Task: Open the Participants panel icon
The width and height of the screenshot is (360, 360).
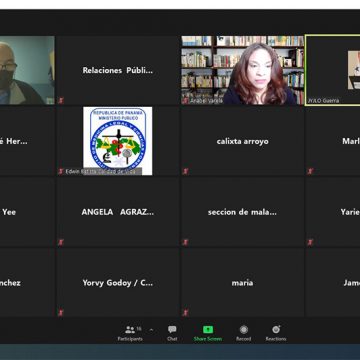Action: point(130,330)
